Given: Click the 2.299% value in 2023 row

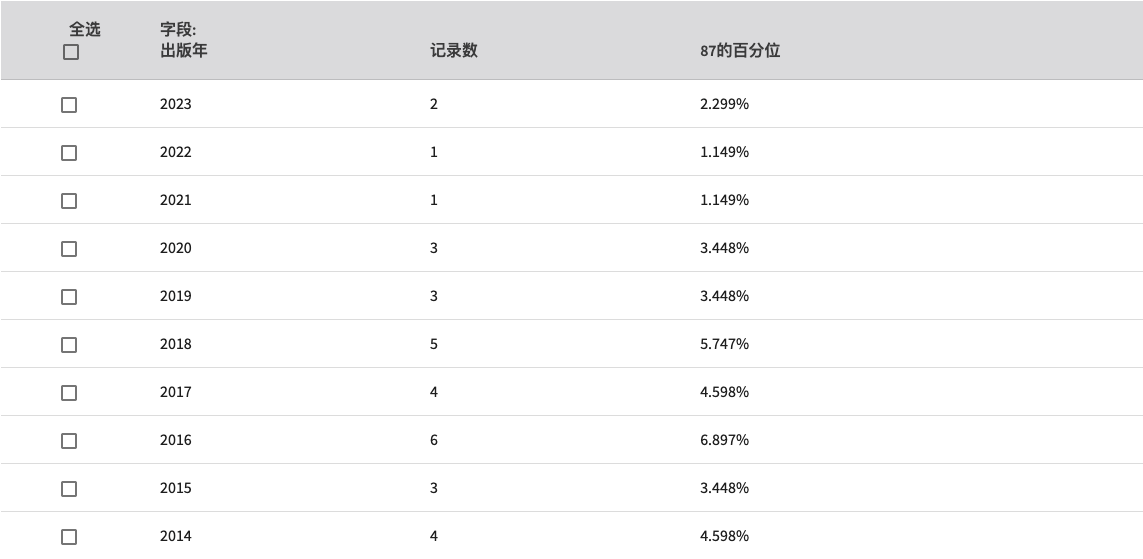Looking at the screenshot, I should coord(725,104).
